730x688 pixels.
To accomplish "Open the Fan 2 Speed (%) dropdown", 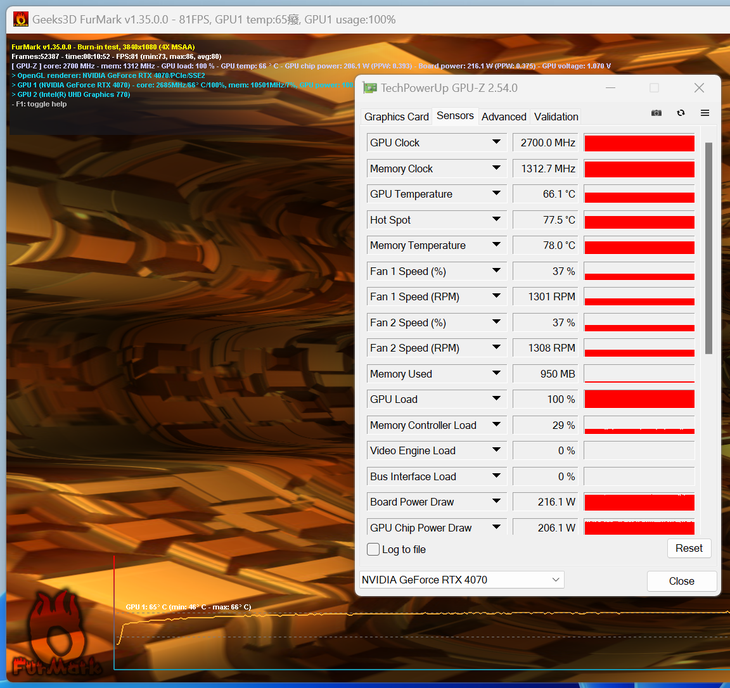I will pos(496,322).
